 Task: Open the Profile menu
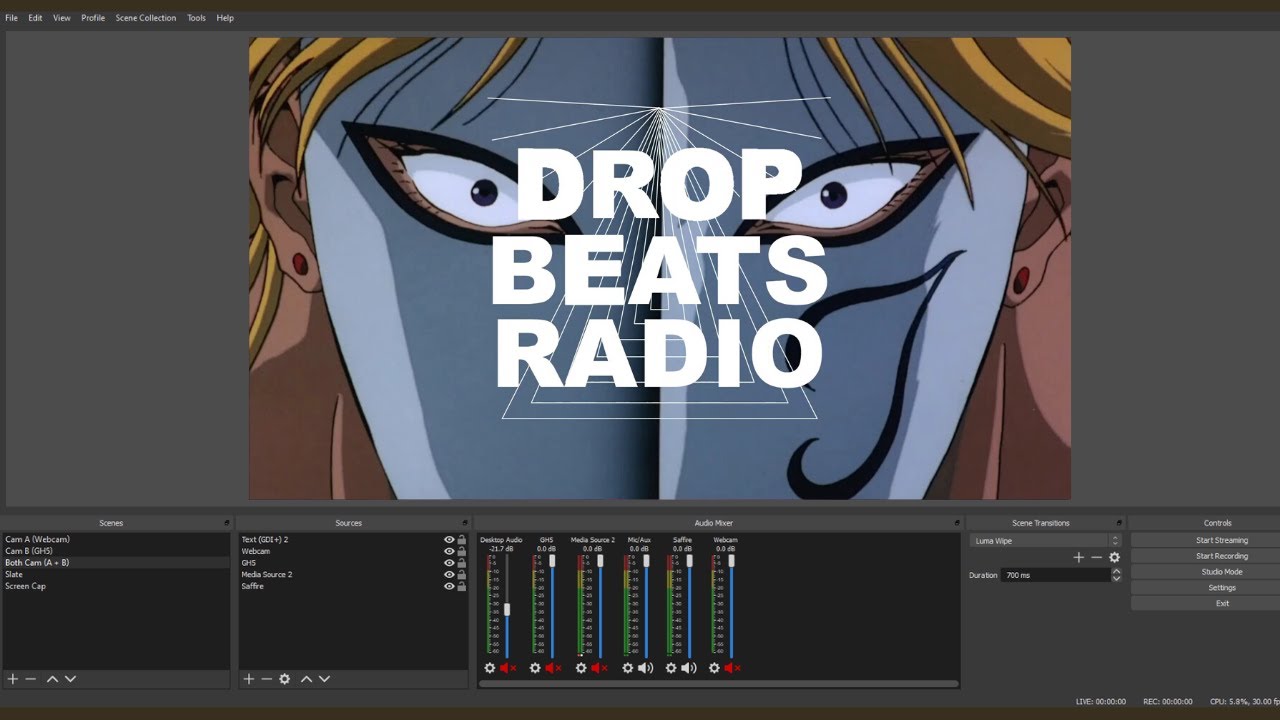pyautogui.click(x=93, y=18)
